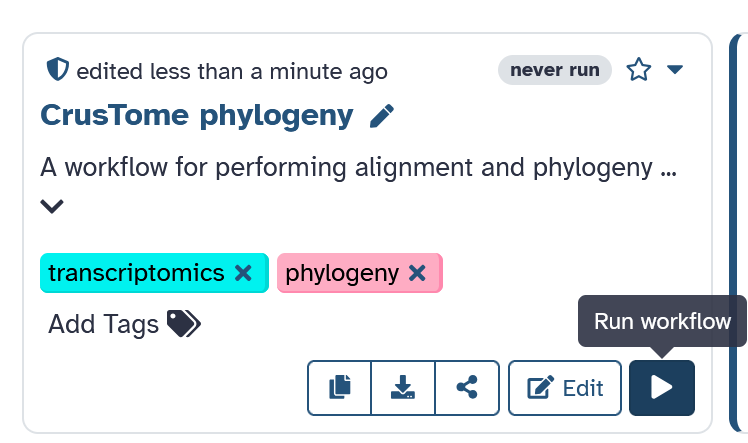The width and height of the screenshot is (748, 443).
Task: Click the Add Tags tags icon
Action: point(184,323)
